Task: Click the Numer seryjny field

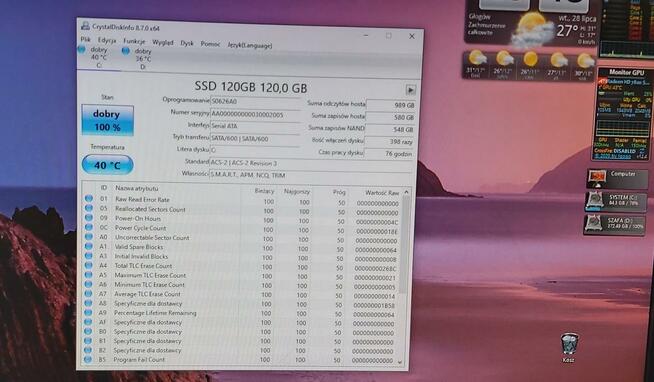Action: 255,114
